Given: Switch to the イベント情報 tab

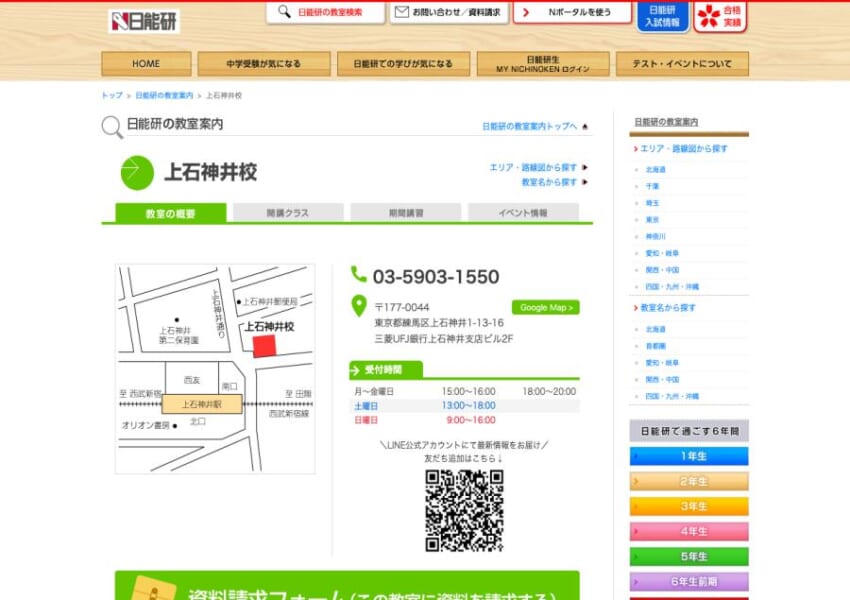Looking at the screenshot, I should 524,213.
